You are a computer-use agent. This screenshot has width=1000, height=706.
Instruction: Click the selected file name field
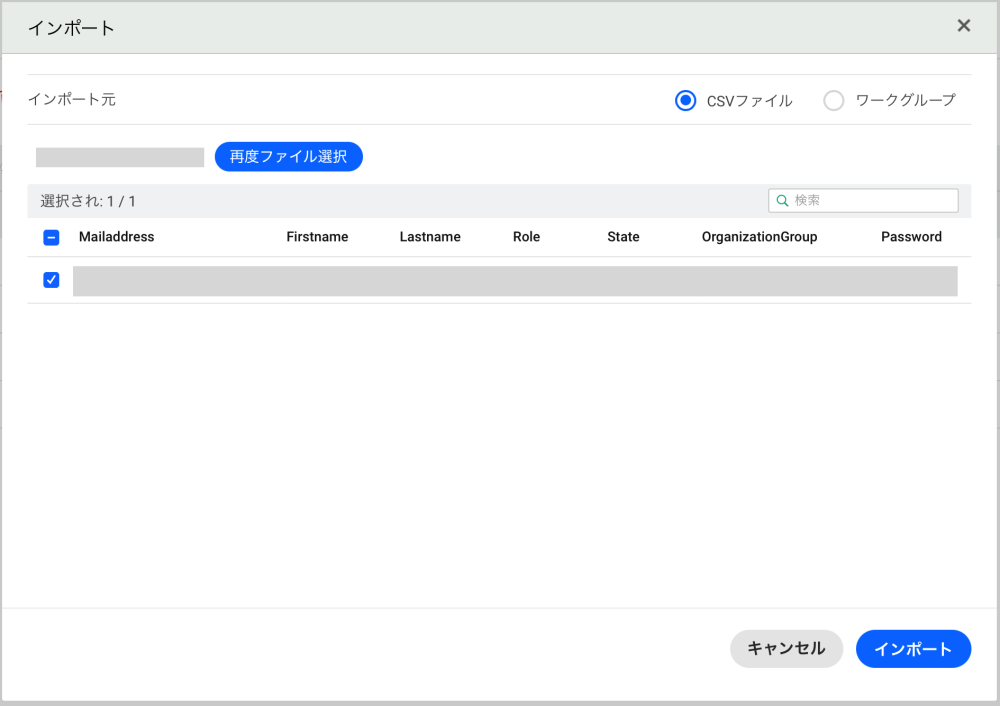[x=120, y=157]
